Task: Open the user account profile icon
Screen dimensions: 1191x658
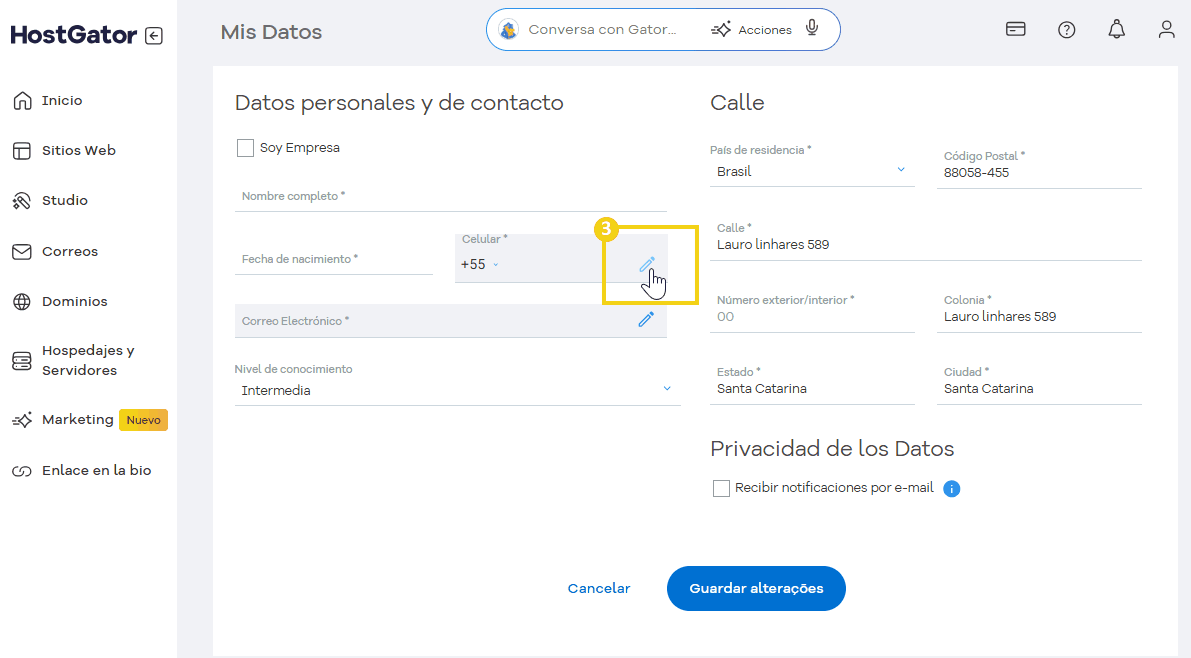Action: tap(1166, 30)
